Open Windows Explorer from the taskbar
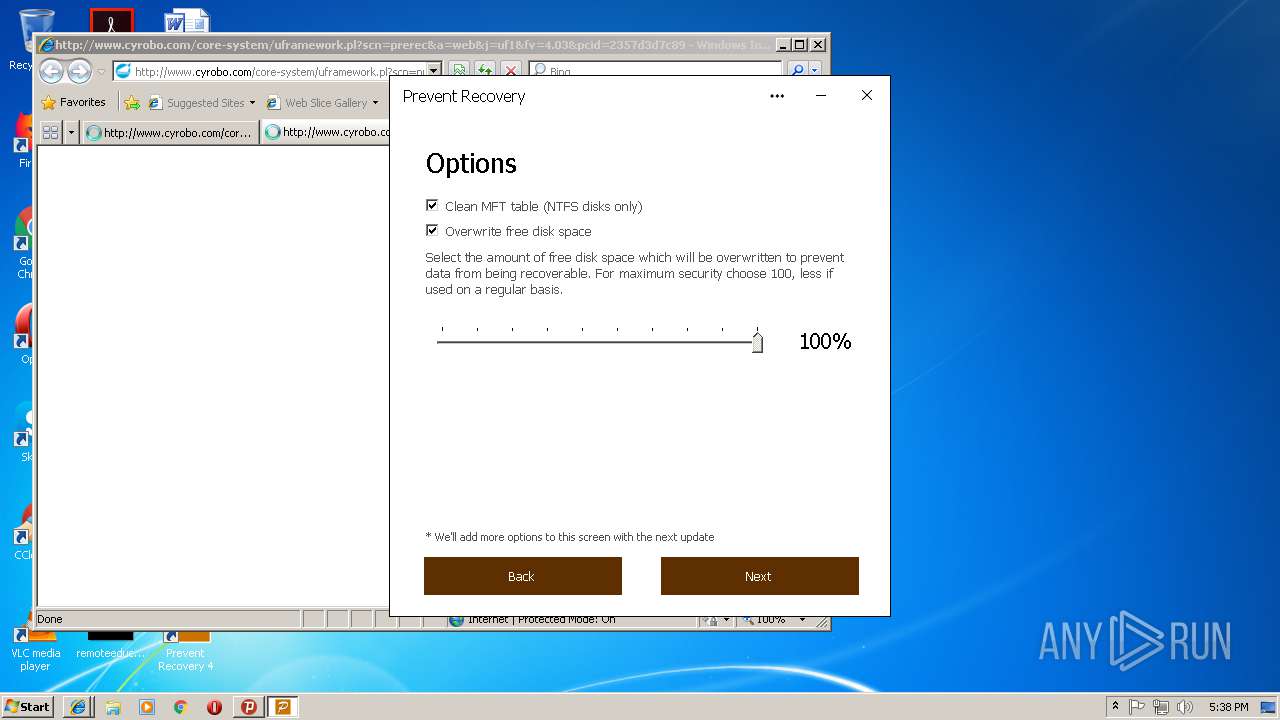Screen dimensions: 1280x720 click(x=113, y=706)
